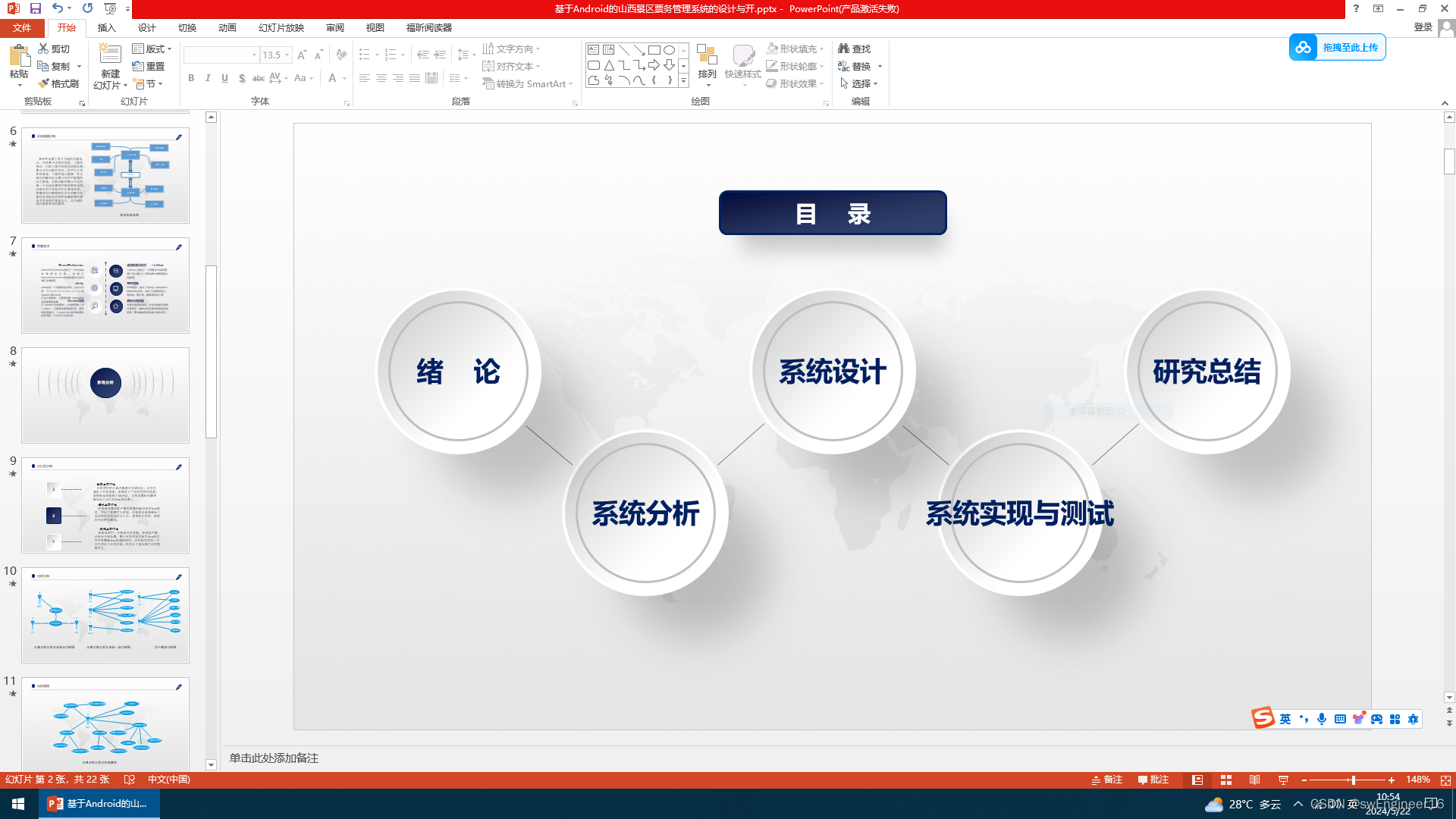
Task: Click the Sogou input method S icon
Action: 1263,717
